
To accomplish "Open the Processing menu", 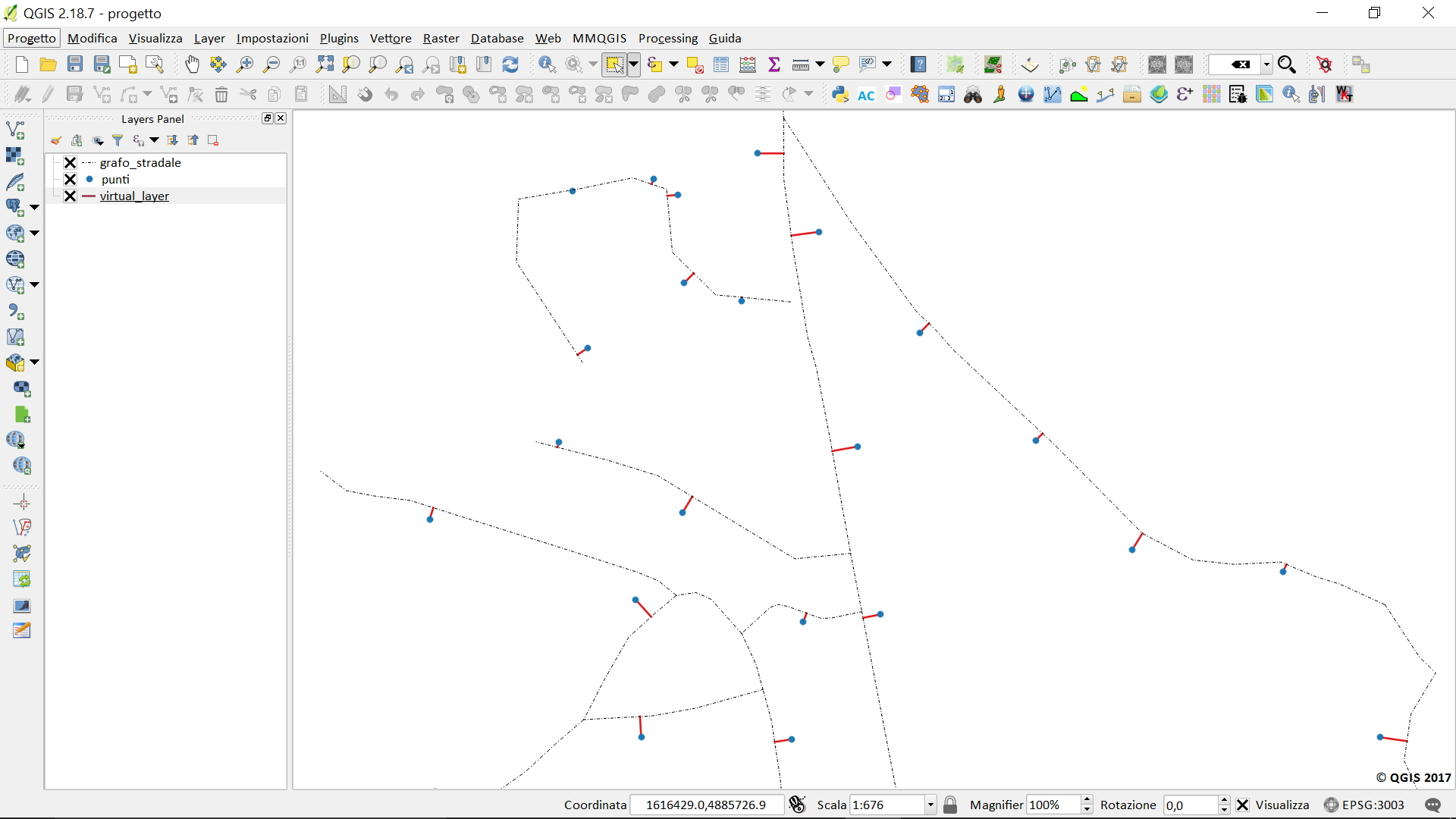I will pyautogui.click(x=667, y=38).
